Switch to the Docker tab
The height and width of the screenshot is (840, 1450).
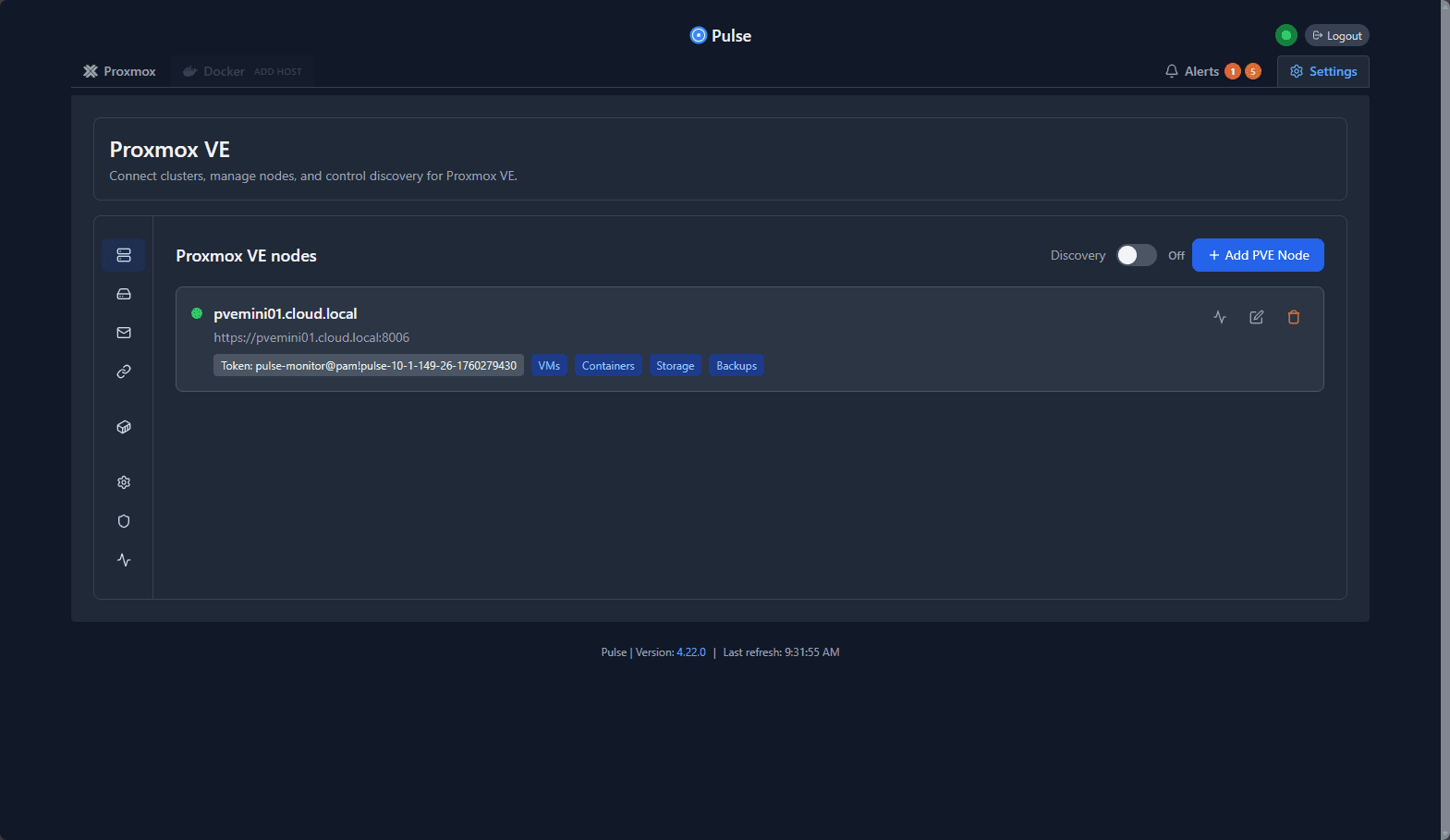click(x=242, y=71)
